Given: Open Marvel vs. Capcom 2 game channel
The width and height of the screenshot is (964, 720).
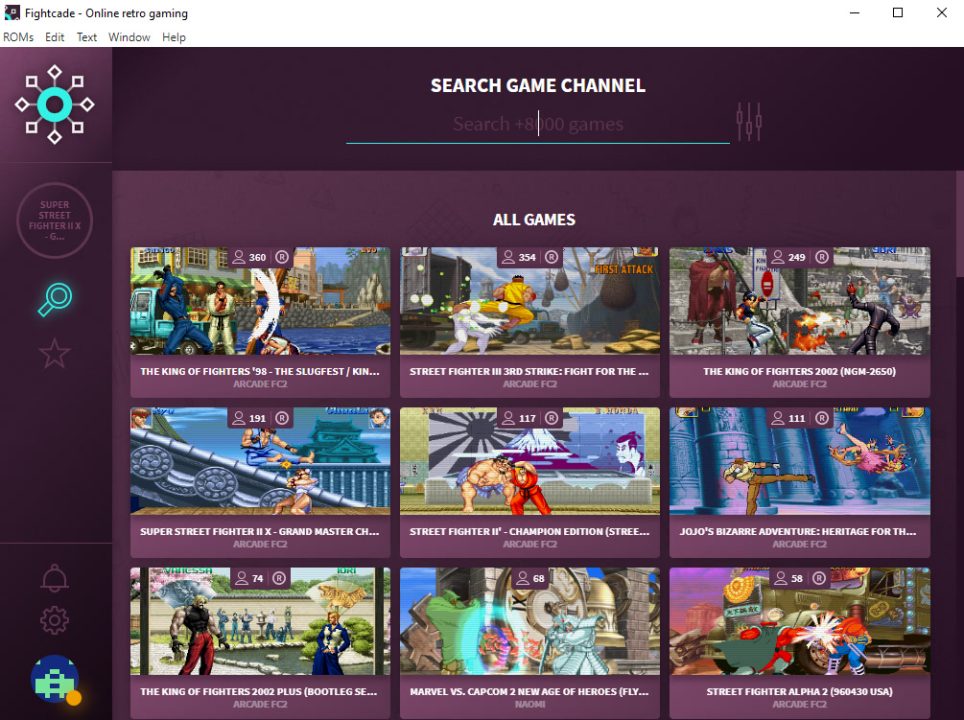Looking at the screenshot, I should click(530, 640).
